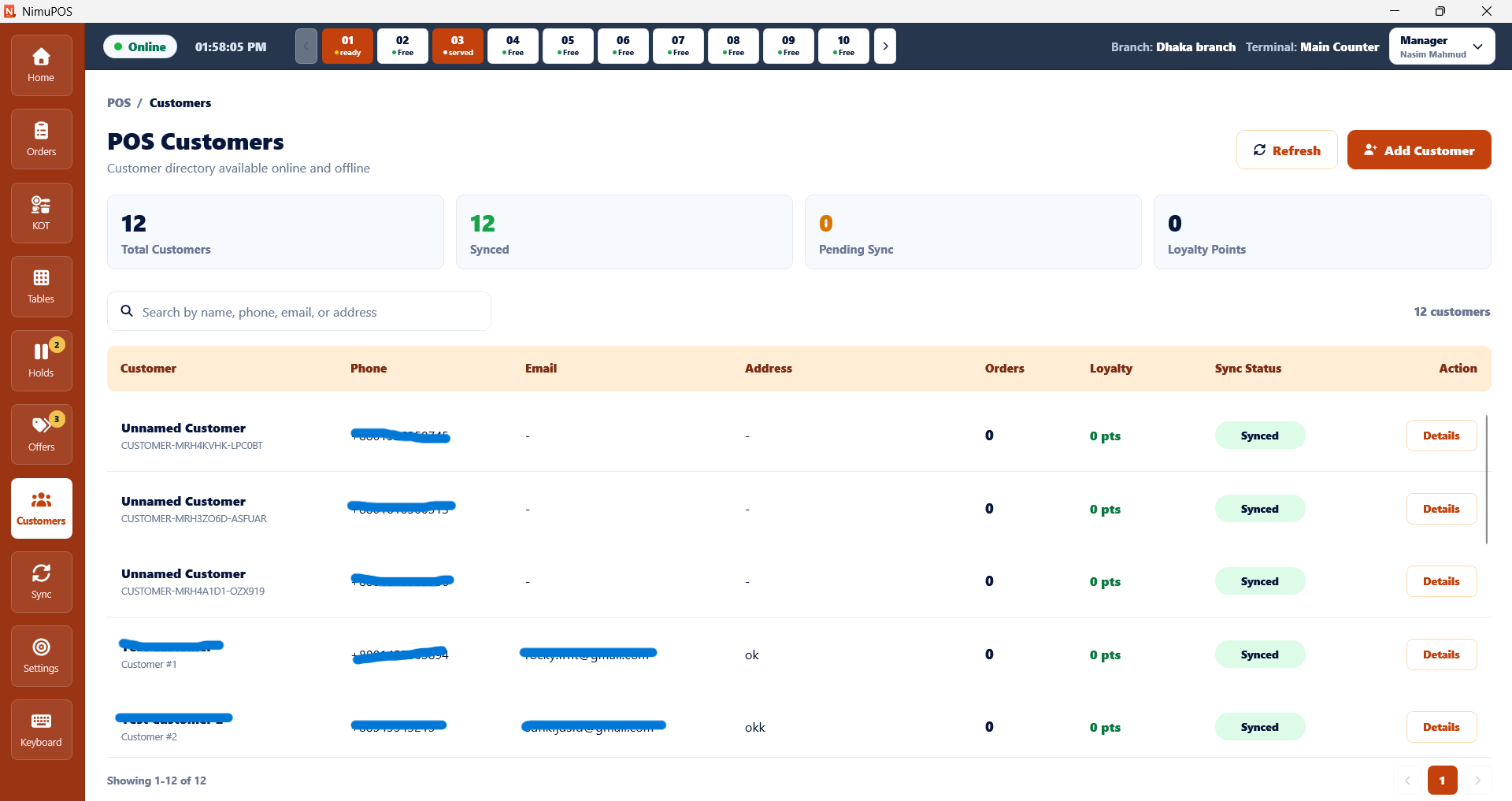Click pagination next page arrow
This screenshot has width=1512, height=801.
(1477, 781)
